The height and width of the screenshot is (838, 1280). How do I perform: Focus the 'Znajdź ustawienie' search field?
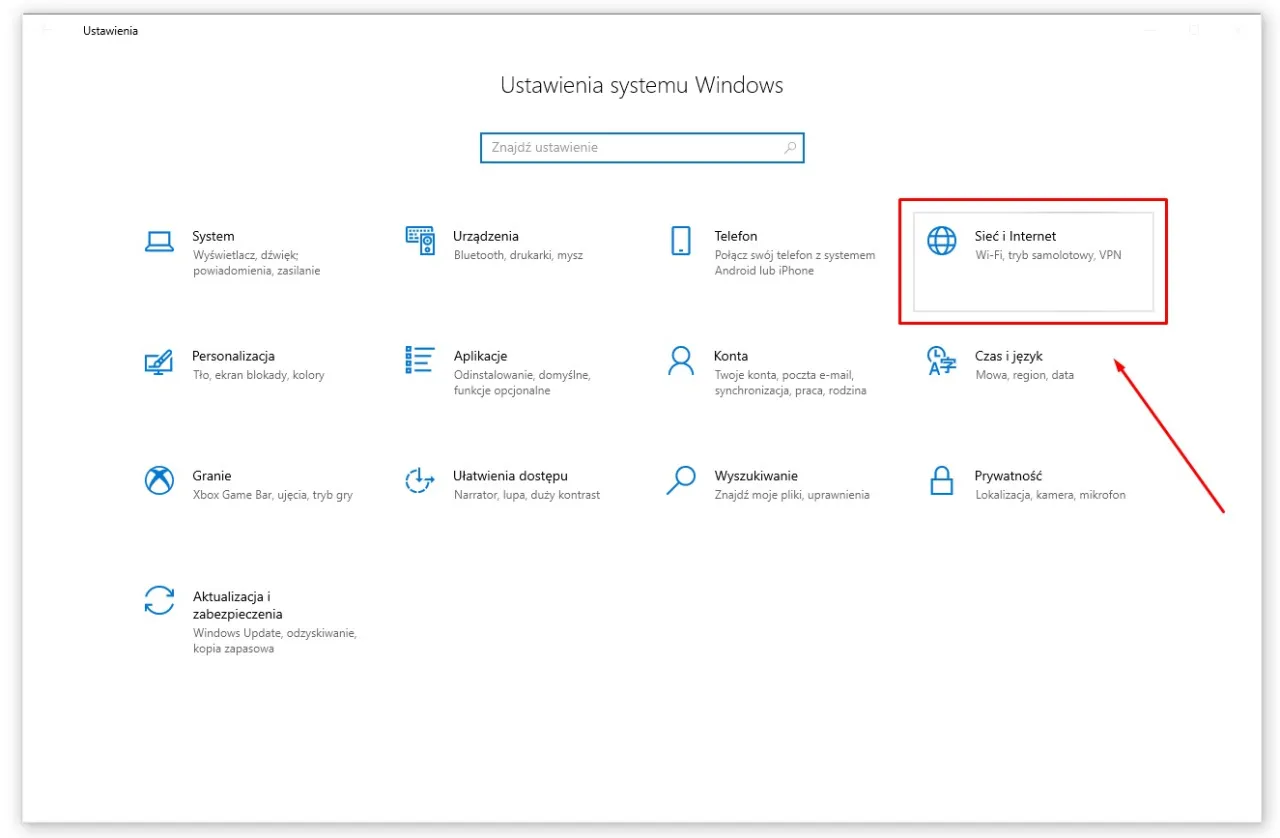[x=630, y=148]
